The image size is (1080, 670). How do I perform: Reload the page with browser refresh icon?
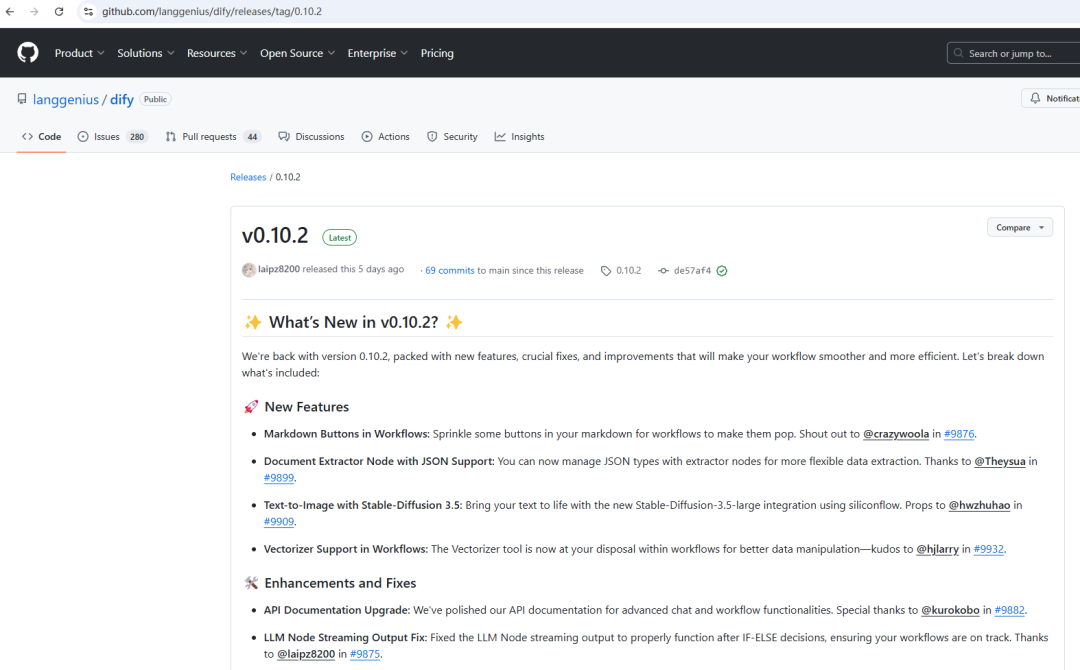[x=59, y=11]
